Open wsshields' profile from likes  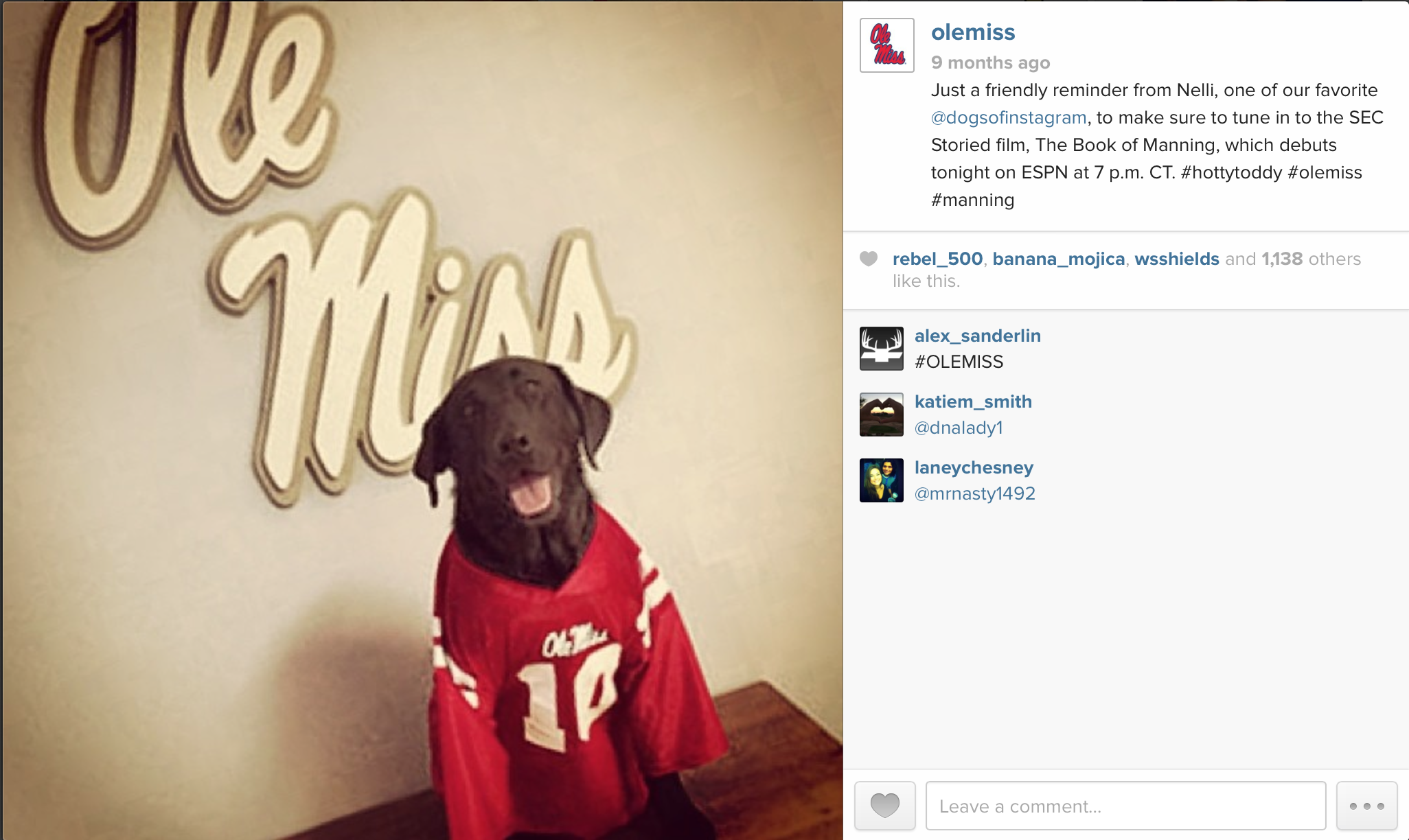click(x=1177, y=259)
